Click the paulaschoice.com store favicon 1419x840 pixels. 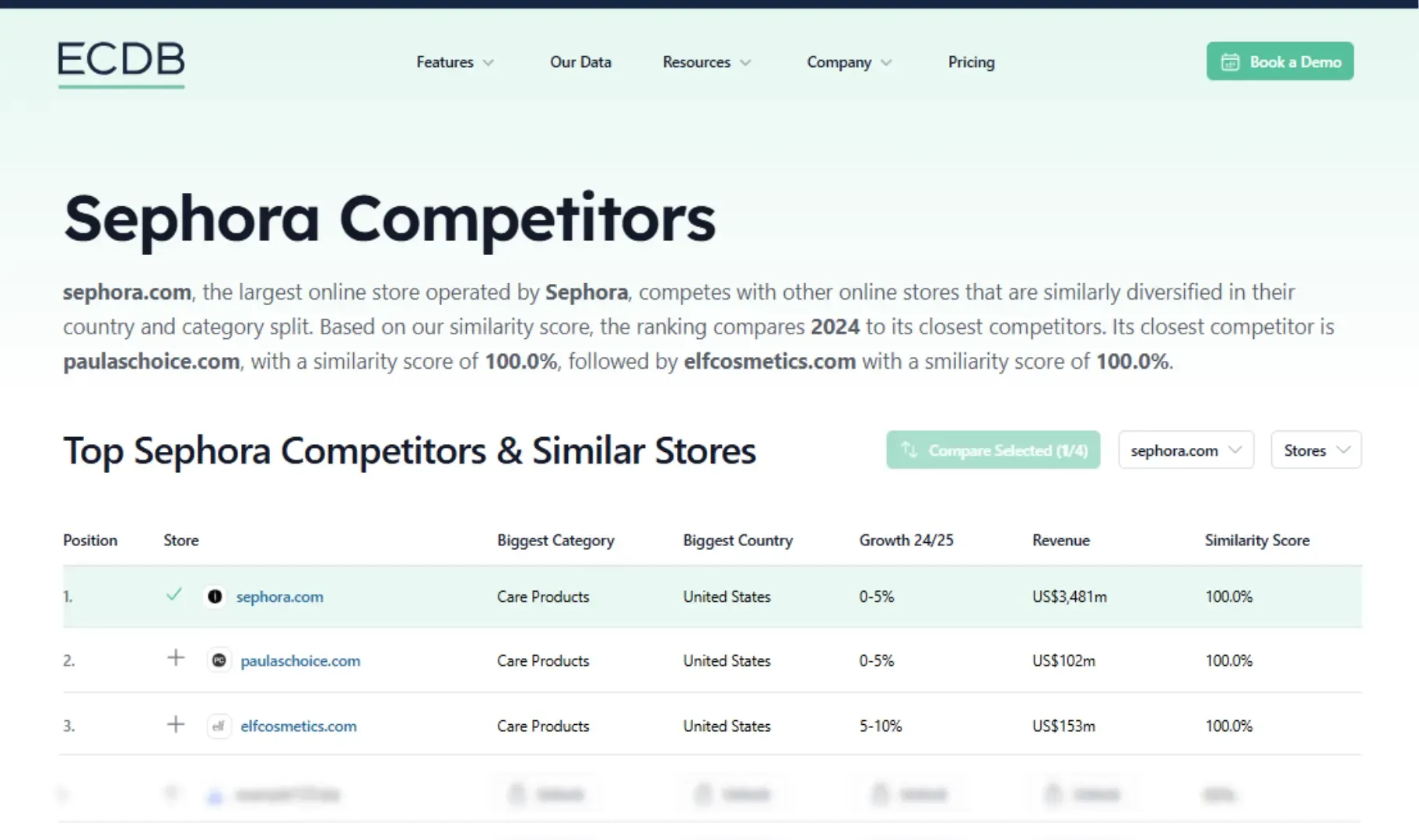(x=219, y=660)
